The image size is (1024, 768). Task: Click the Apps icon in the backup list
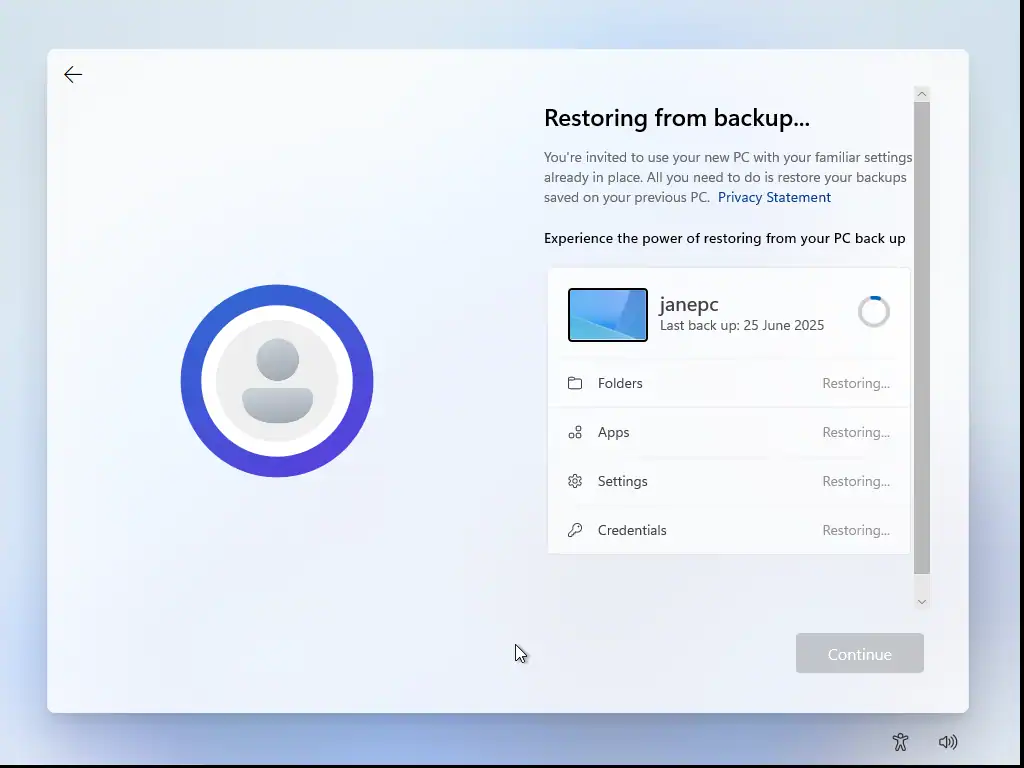[575, 433]
